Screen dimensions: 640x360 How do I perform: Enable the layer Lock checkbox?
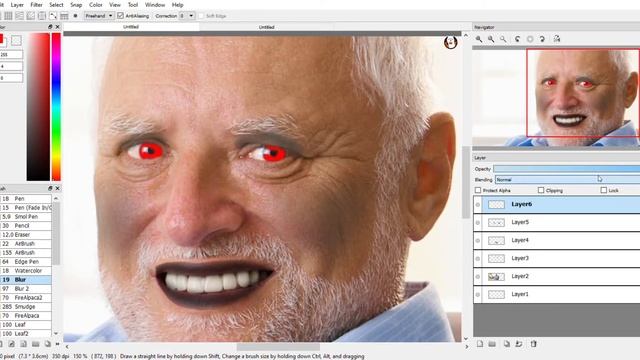tap(604, 190)
